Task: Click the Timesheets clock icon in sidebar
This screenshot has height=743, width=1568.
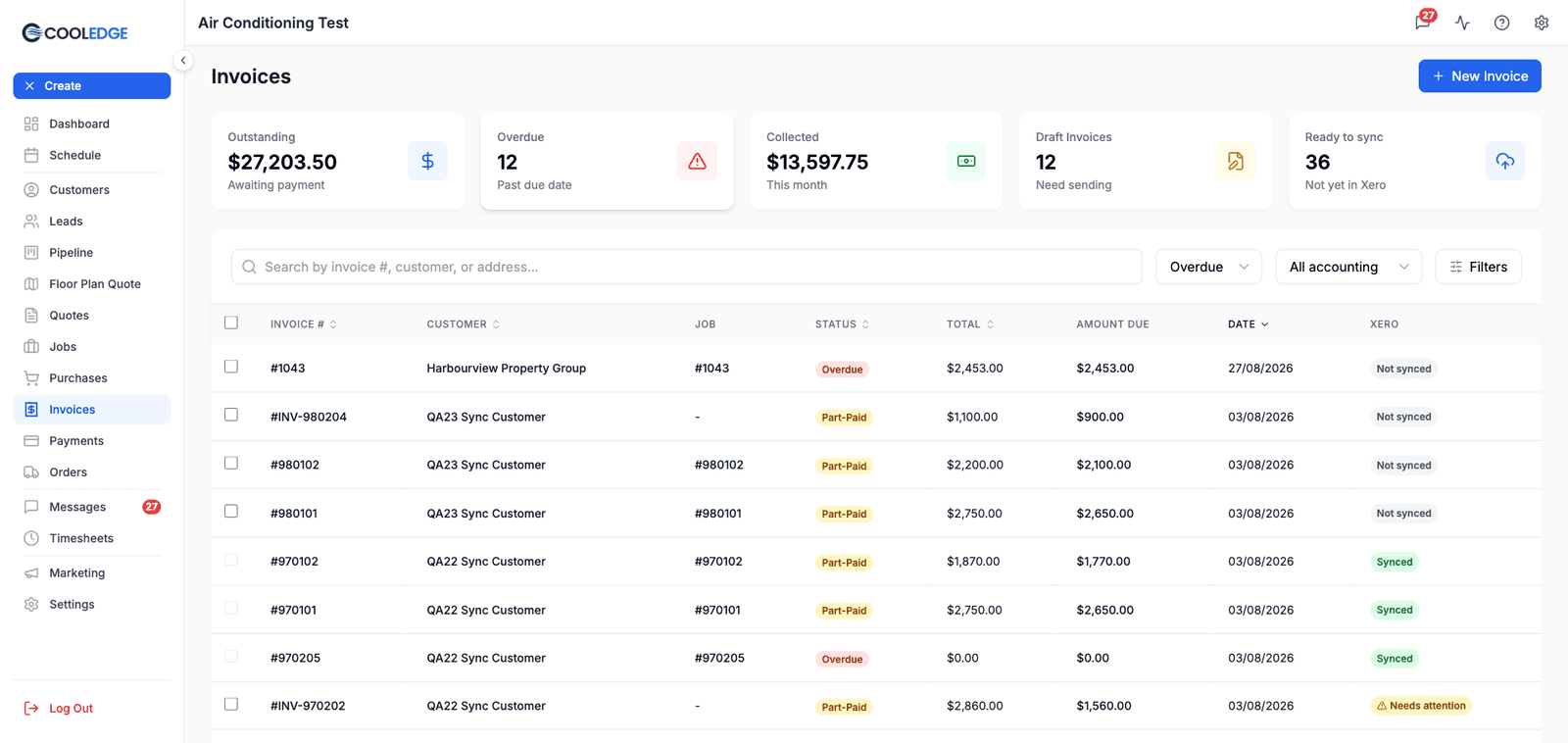Action: (31, 538)
